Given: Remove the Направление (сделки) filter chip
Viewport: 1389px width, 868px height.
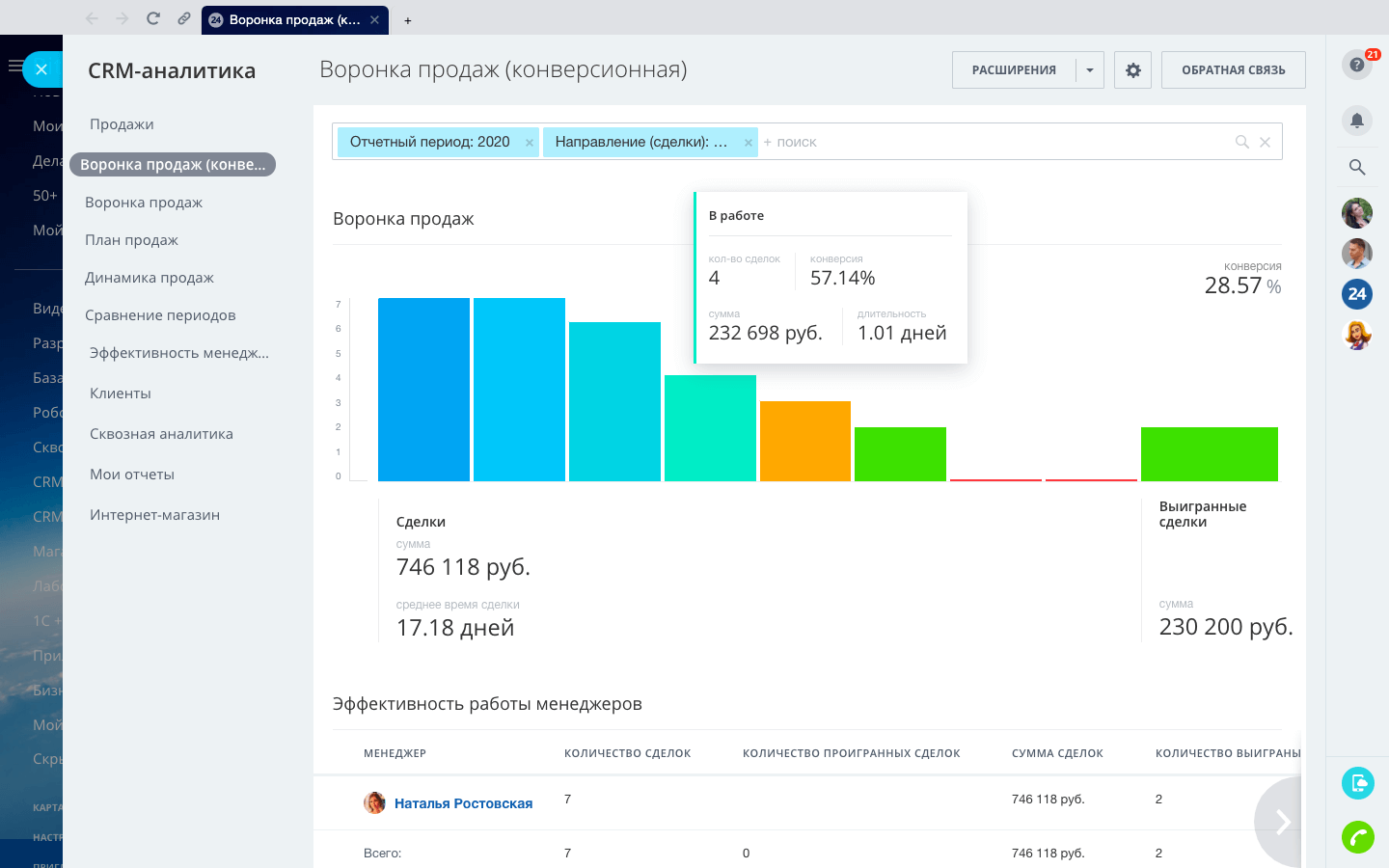Looking at the screenshot, I should 748,143.
